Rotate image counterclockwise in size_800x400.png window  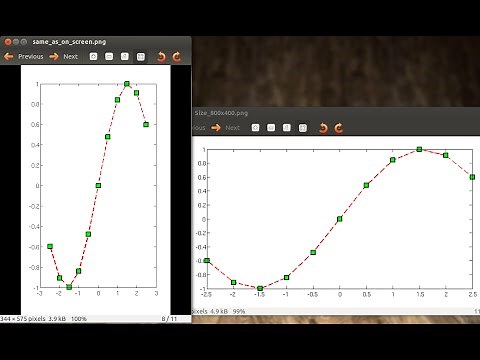click(323, 128)
